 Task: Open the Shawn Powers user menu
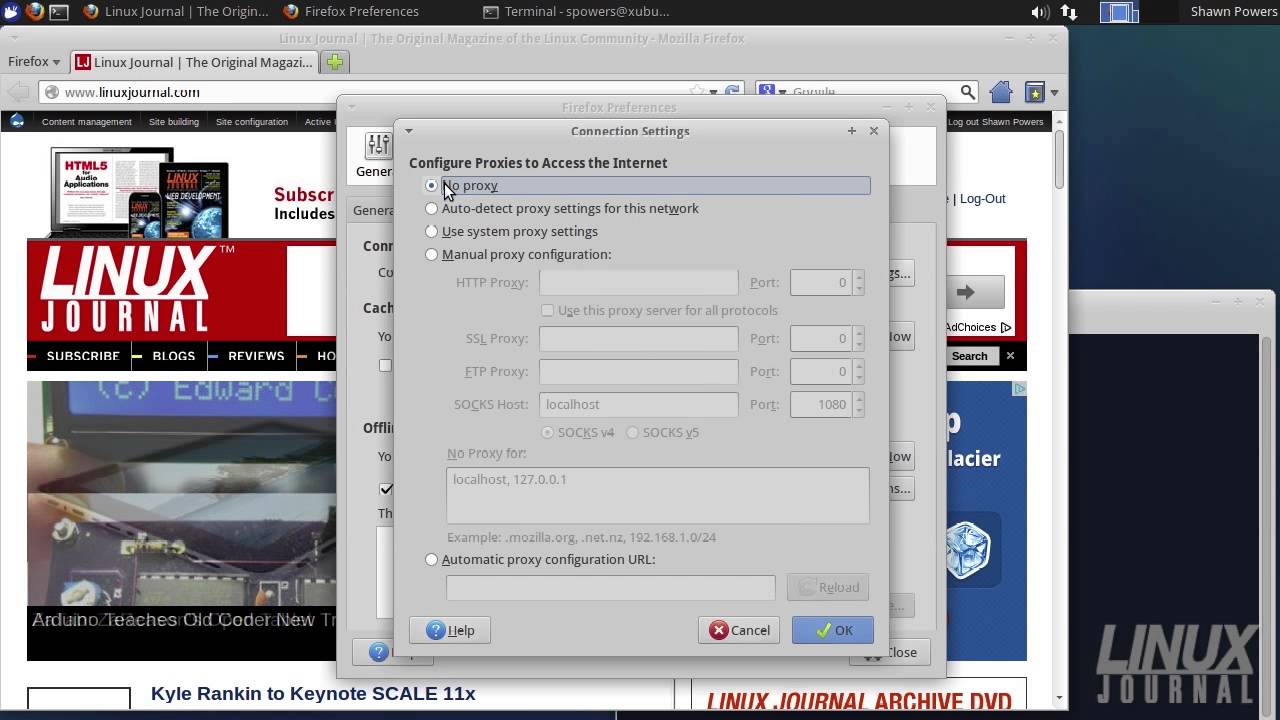pos(1234,12)
